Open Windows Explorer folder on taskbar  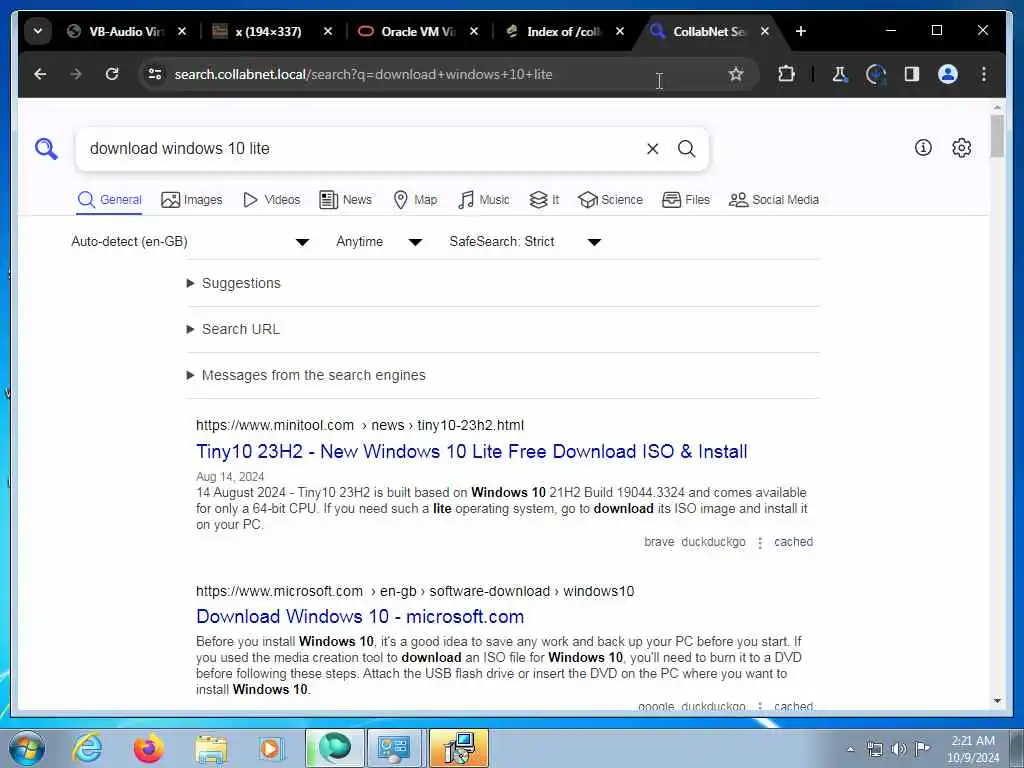coord(211,748)
